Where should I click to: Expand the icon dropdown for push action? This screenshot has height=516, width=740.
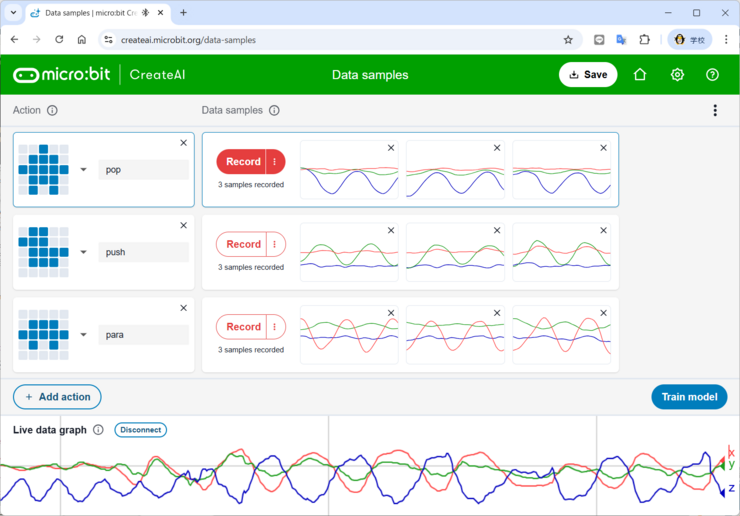pyautogui.click(x=84, y=252)
